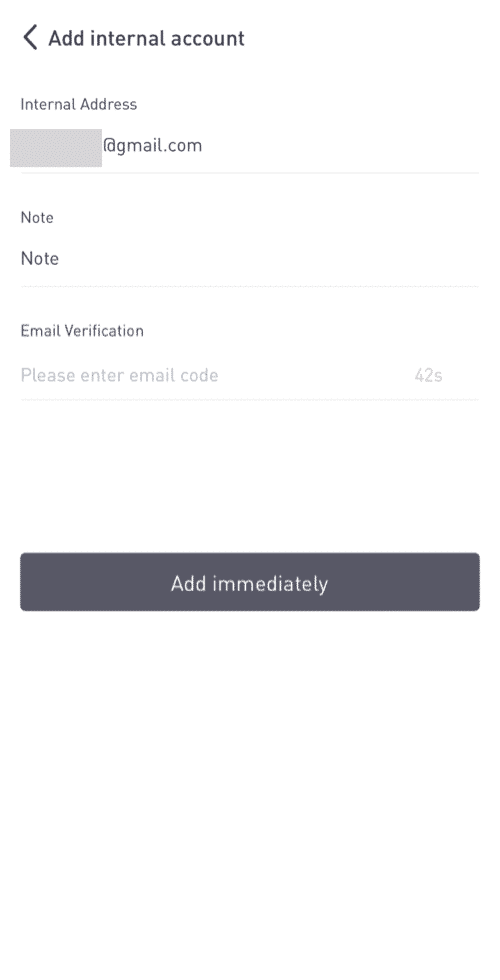Click the divider line under Note field
The image size is (500, 980).
[x=249, y=287]
